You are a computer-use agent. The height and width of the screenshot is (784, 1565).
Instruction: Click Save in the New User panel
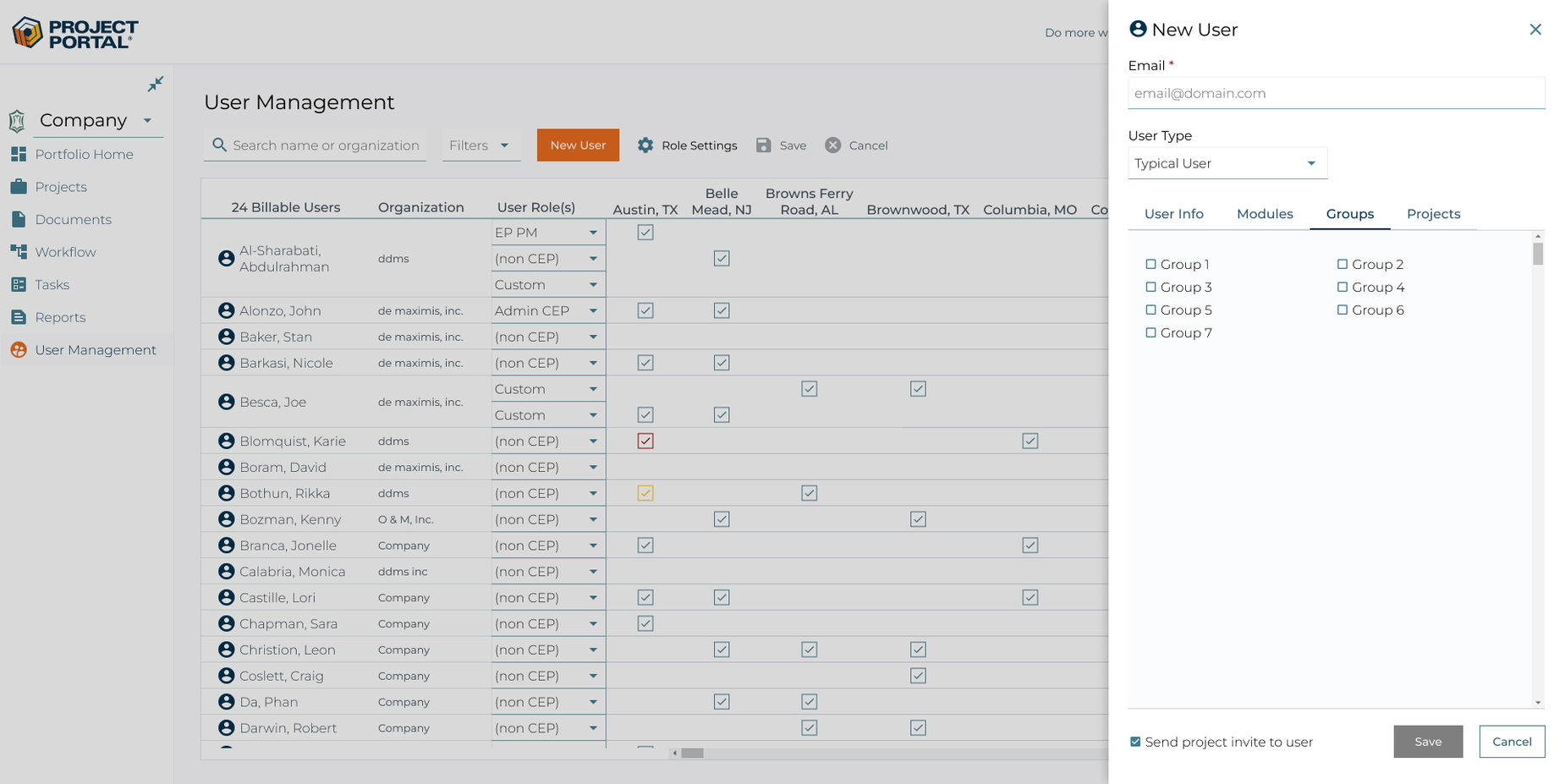point(1428,742)
